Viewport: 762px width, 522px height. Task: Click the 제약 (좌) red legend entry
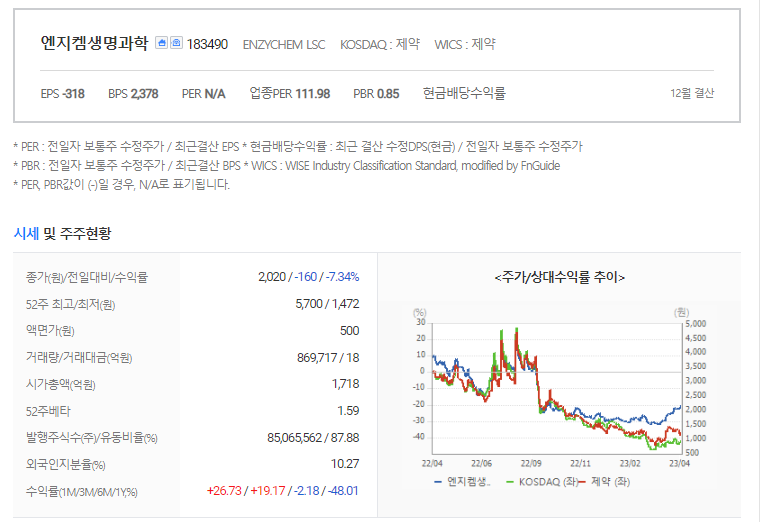click(x=605, y=482)
